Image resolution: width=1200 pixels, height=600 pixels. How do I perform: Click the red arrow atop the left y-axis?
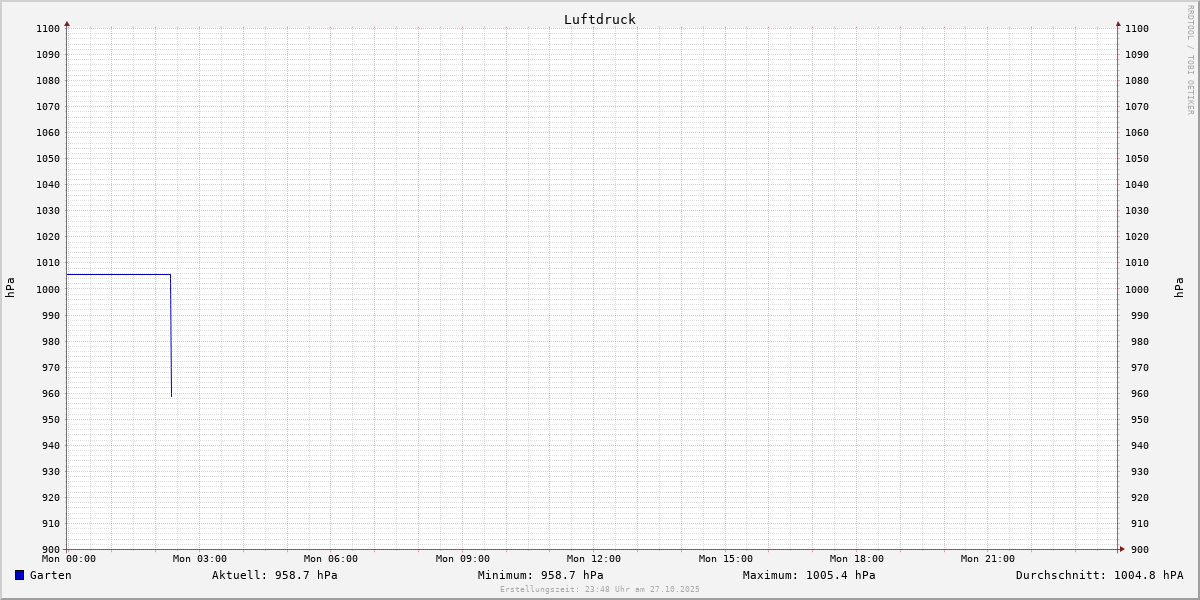coord(67,23)
